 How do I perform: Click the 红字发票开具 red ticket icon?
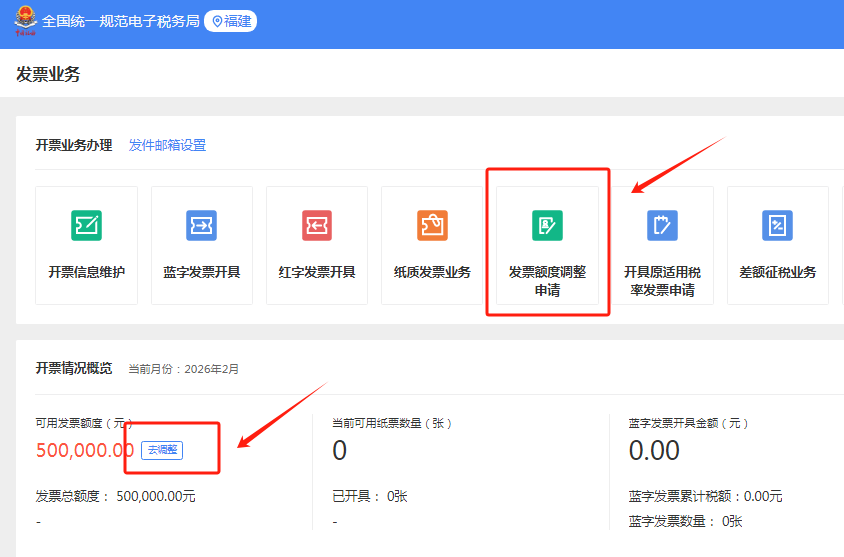(316, 225)
